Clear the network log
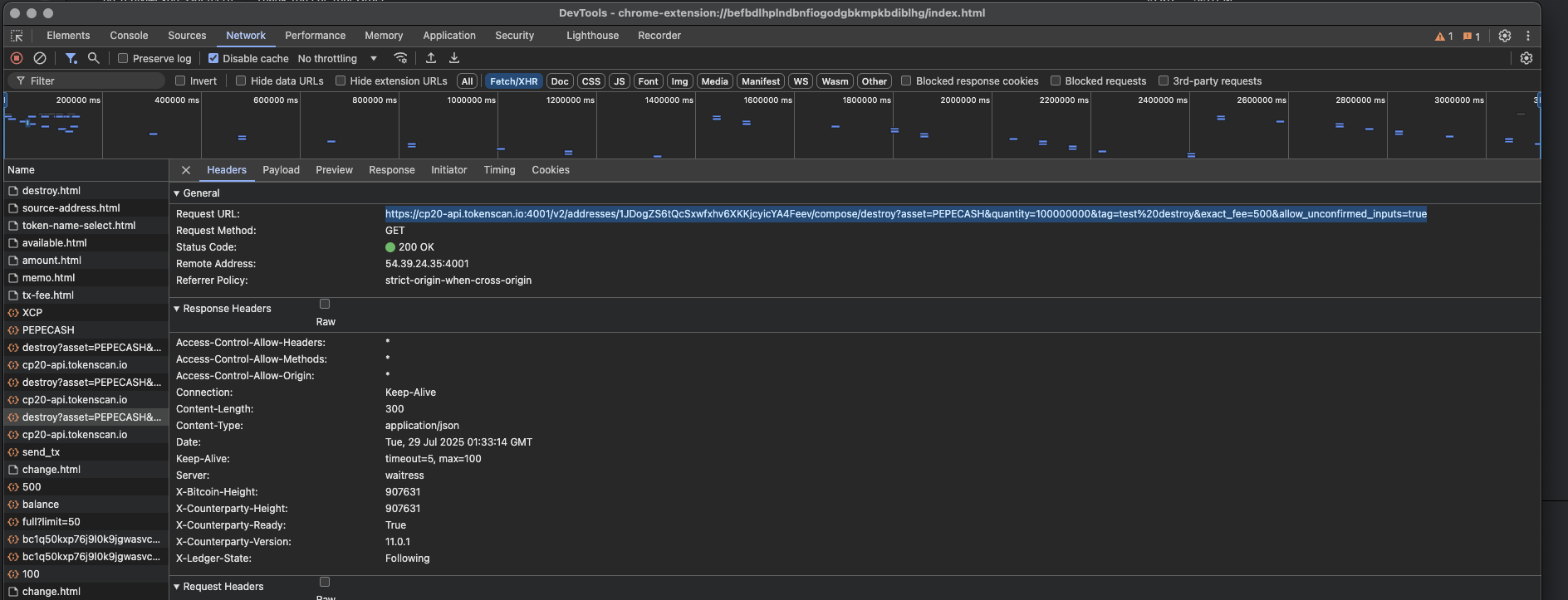This screenshot has width=1568, height=600. click(39, 58)
